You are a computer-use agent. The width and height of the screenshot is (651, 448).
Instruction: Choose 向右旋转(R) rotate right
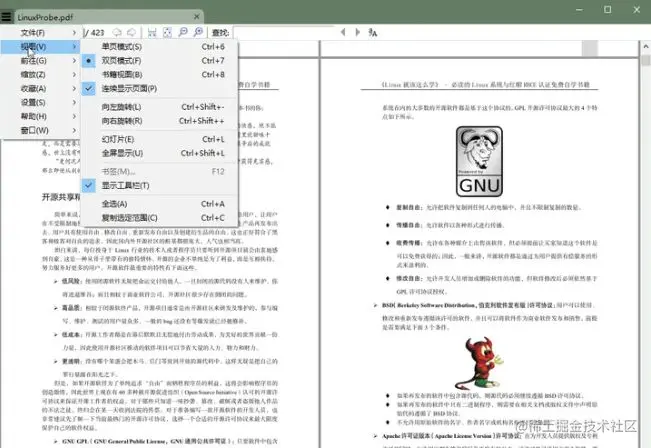160,121
